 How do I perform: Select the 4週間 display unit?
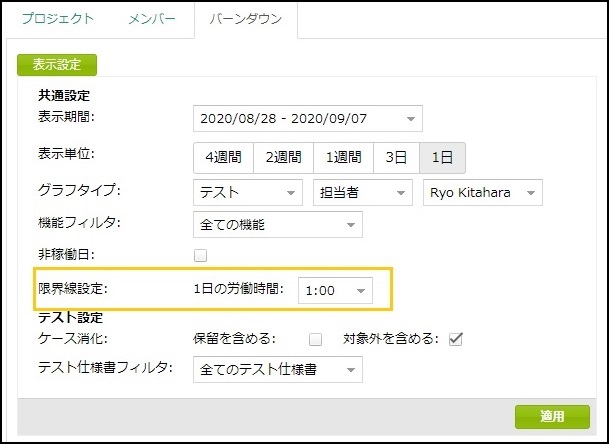tap(223, 157)
